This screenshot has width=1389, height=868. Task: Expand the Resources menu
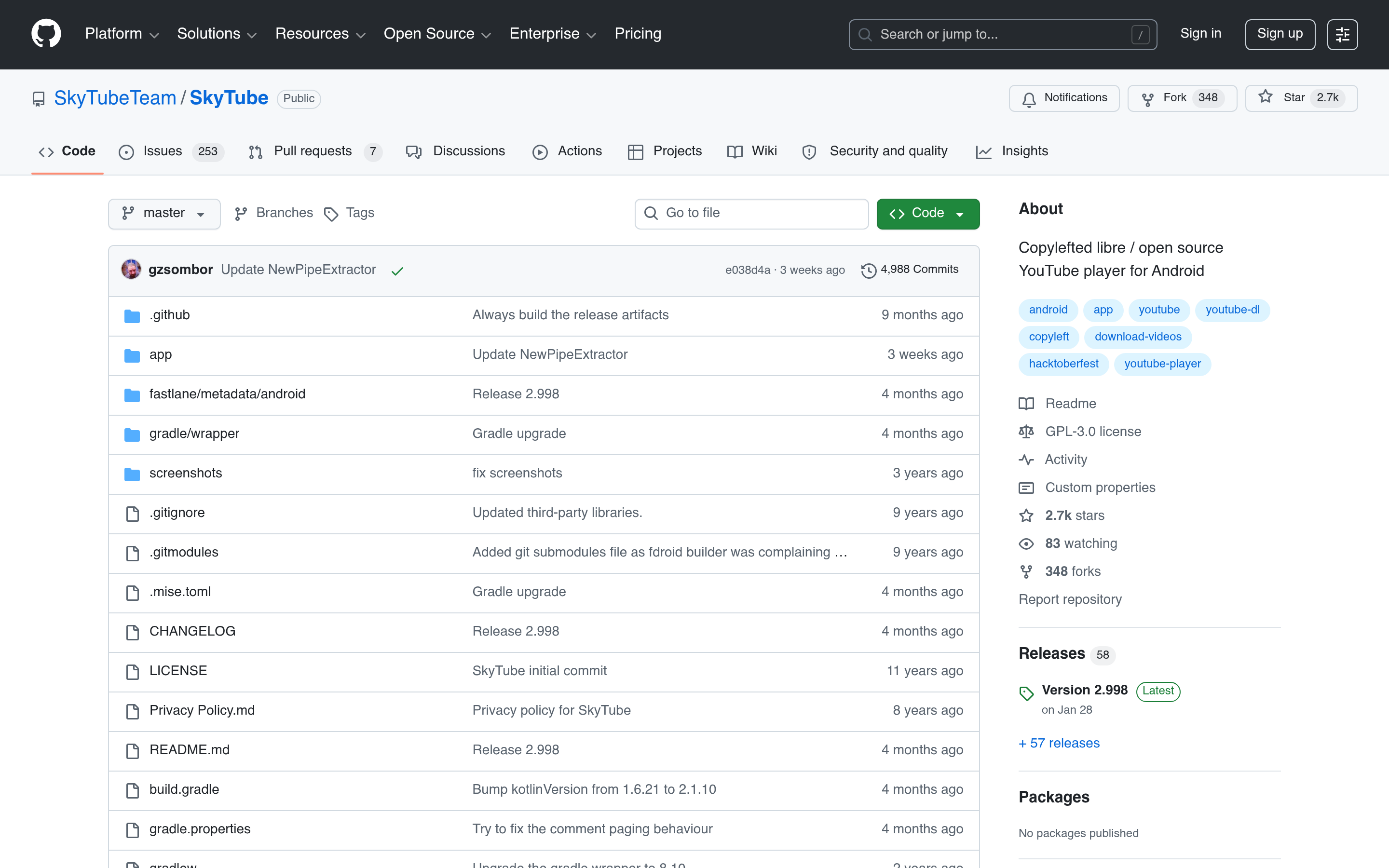point(320,34)
